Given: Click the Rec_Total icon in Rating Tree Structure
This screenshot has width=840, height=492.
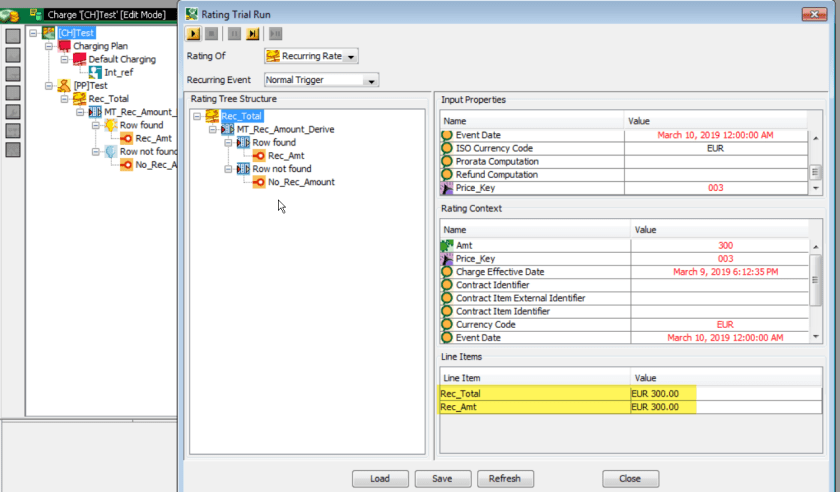Looking at the screenshot, I should tap(212, 116).
